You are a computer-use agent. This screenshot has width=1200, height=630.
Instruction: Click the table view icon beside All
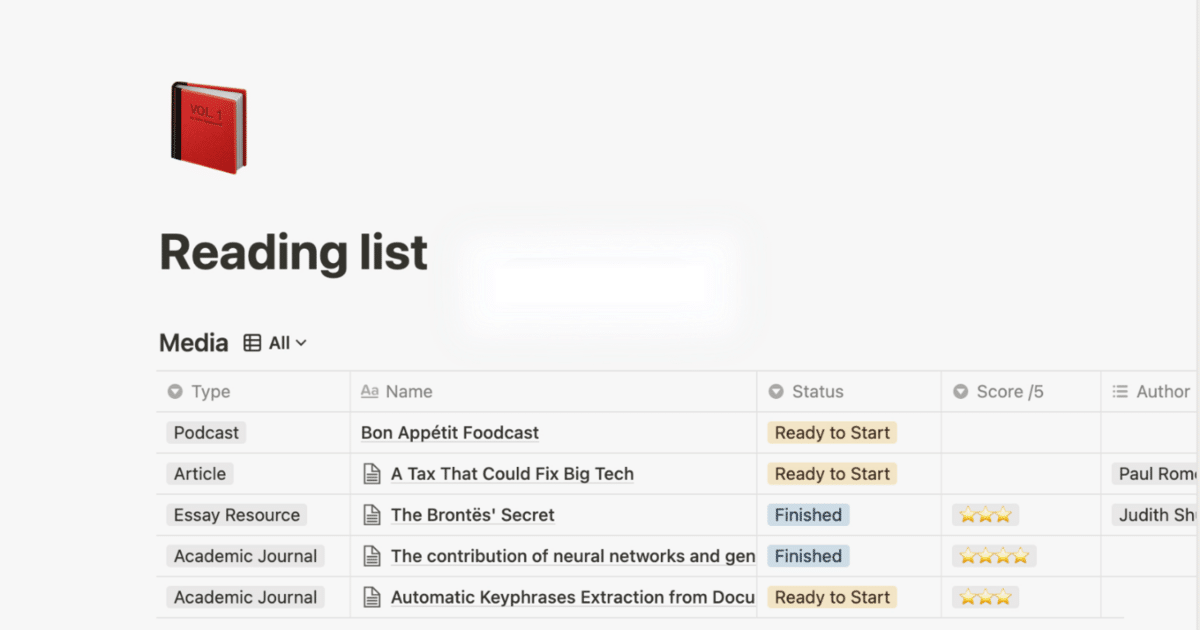(x=252, y=343)
